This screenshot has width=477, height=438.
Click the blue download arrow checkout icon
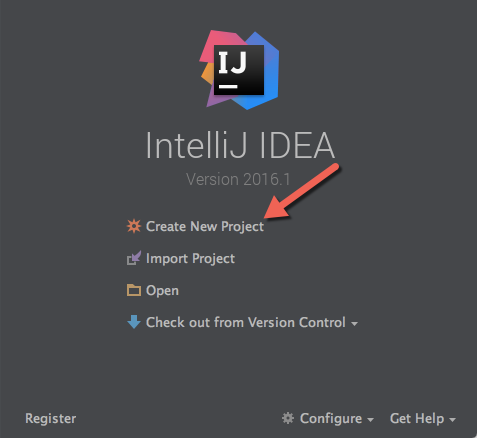134,322
